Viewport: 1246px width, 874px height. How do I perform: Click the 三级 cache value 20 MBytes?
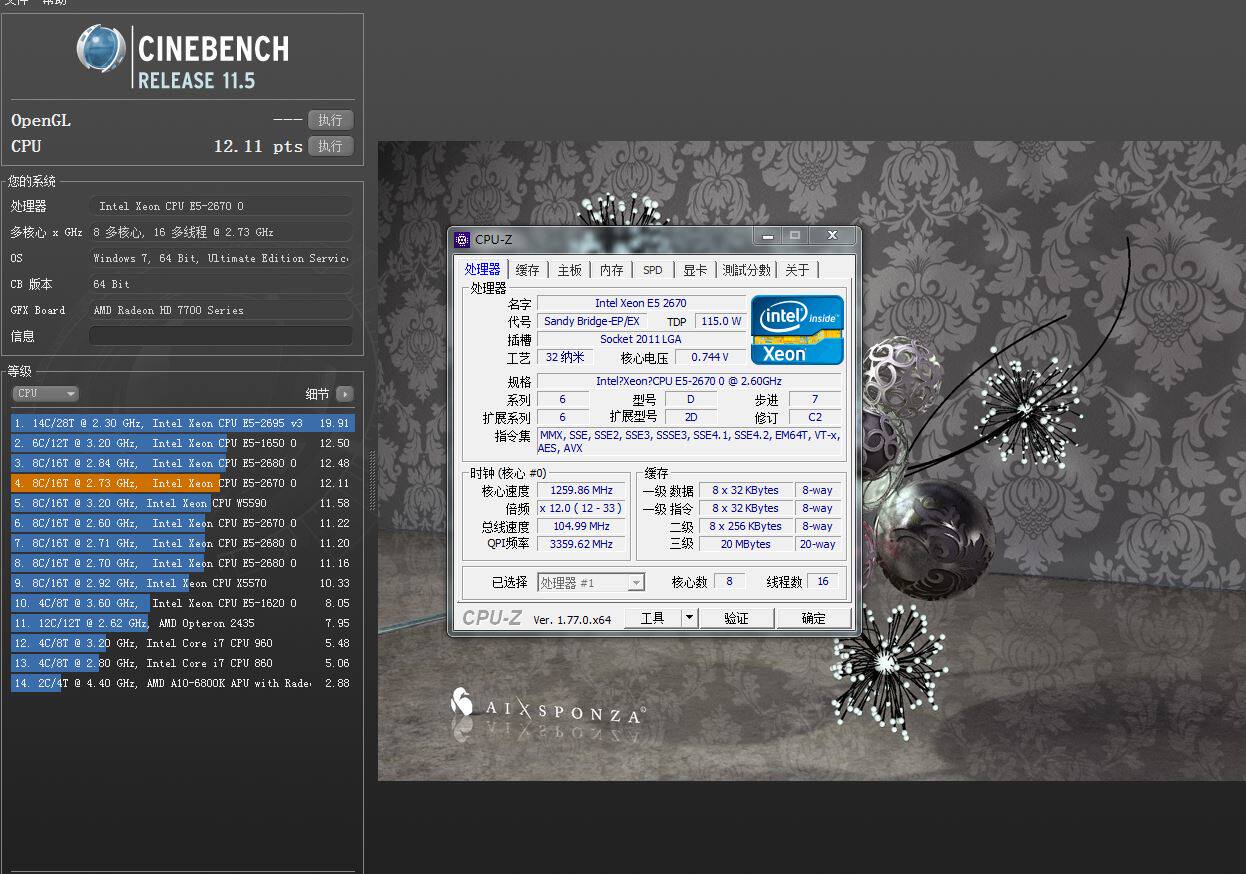tap(746, 544)
